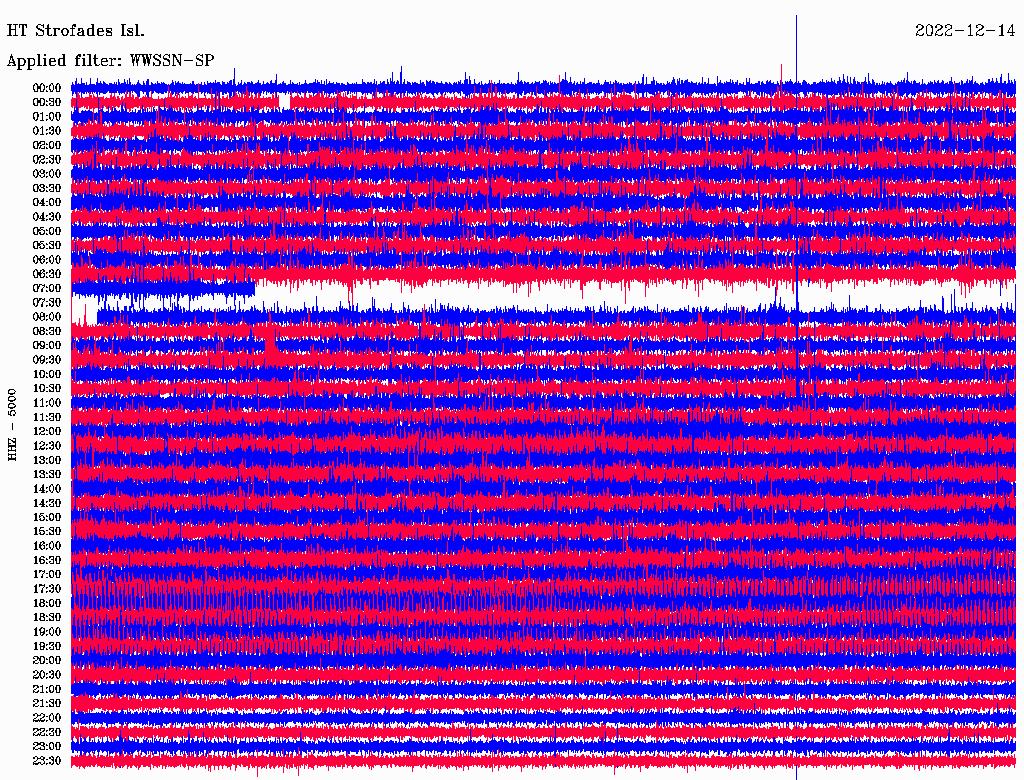Click the 'Applied filter: WWSSN-SP' label
This screenshot has width=1024, height=780.
[110, 61]
